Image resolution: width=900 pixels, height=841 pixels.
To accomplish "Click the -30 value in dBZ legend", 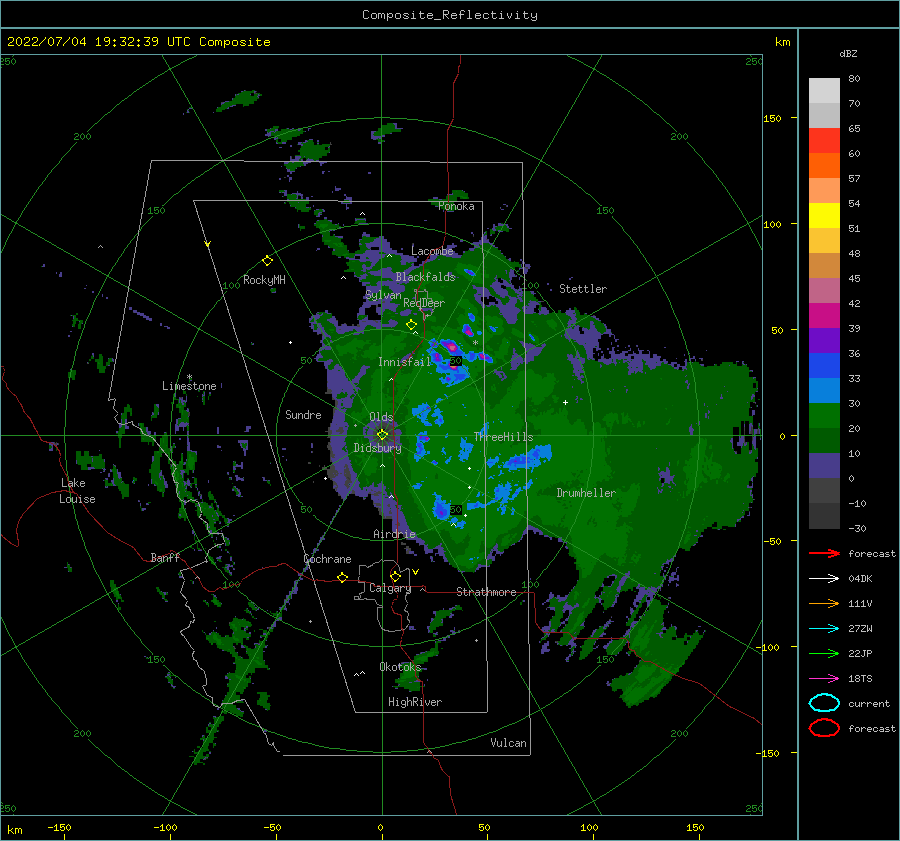I will pos(857,528).
